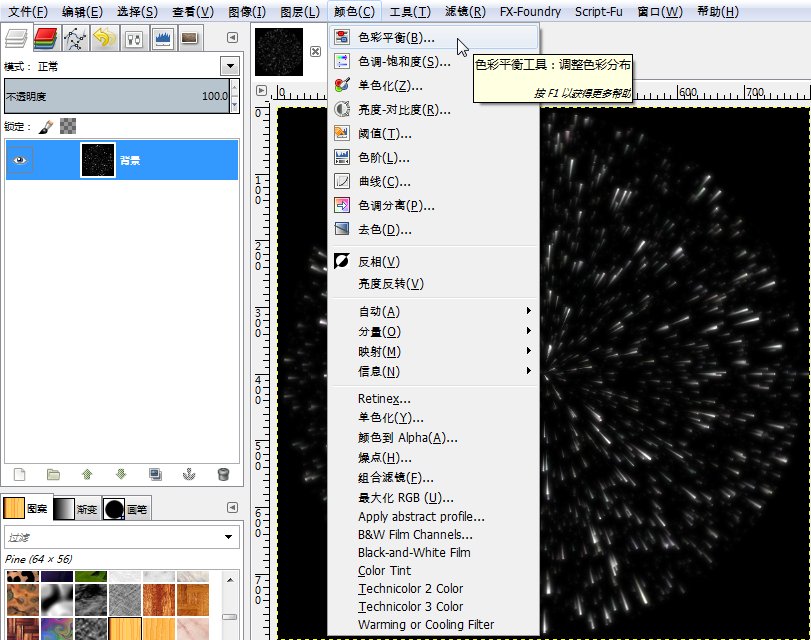Choose Color Tint menu entry

pyautogui.click(x=433, y=571)
